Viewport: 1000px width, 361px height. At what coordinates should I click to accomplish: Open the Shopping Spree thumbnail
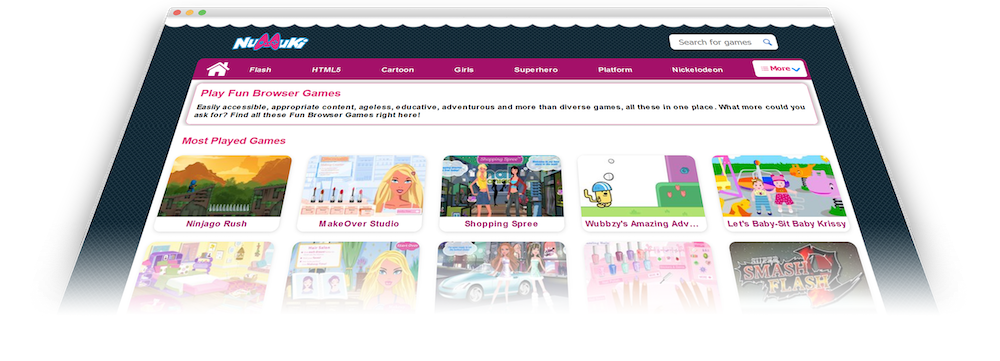point(502,186)
